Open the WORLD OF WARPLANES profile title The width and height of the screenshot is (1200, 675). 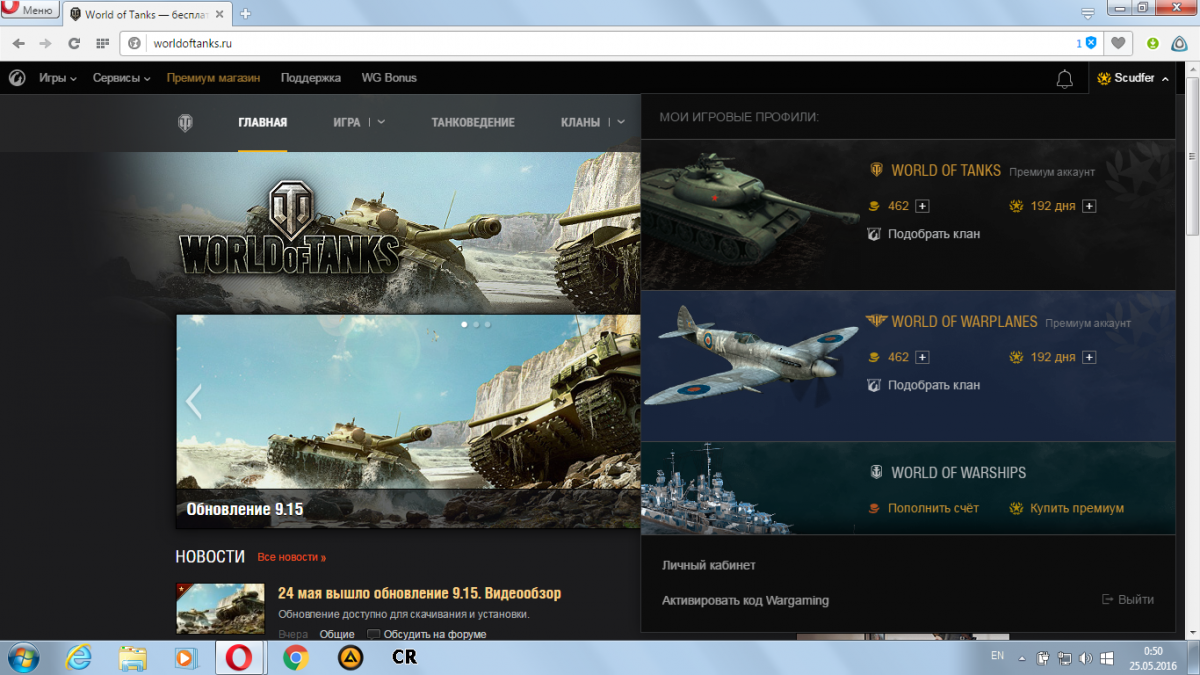coord(964,322)
